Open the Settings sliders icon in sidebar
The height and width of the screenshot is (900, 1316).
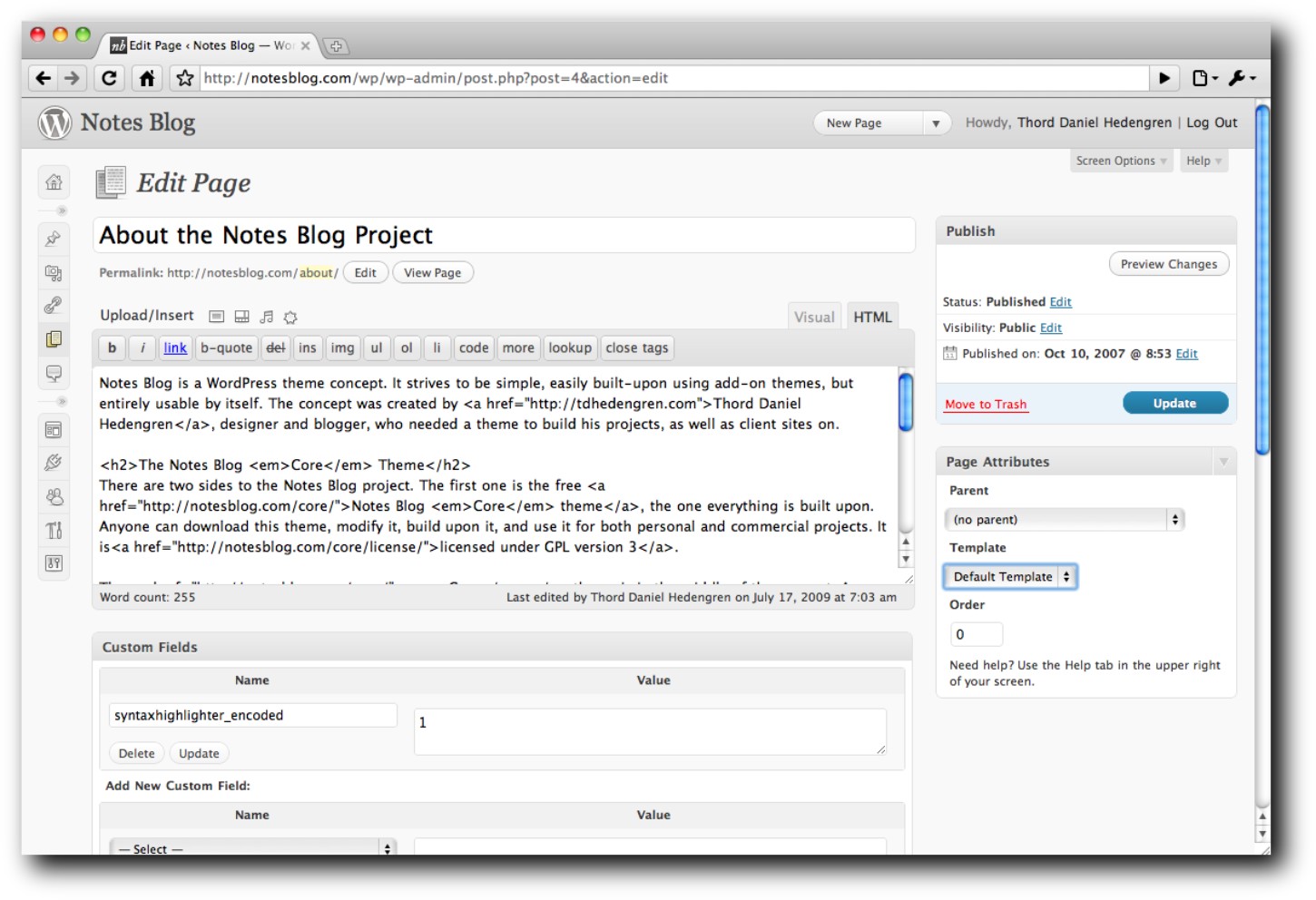click(x=54, y=563)
